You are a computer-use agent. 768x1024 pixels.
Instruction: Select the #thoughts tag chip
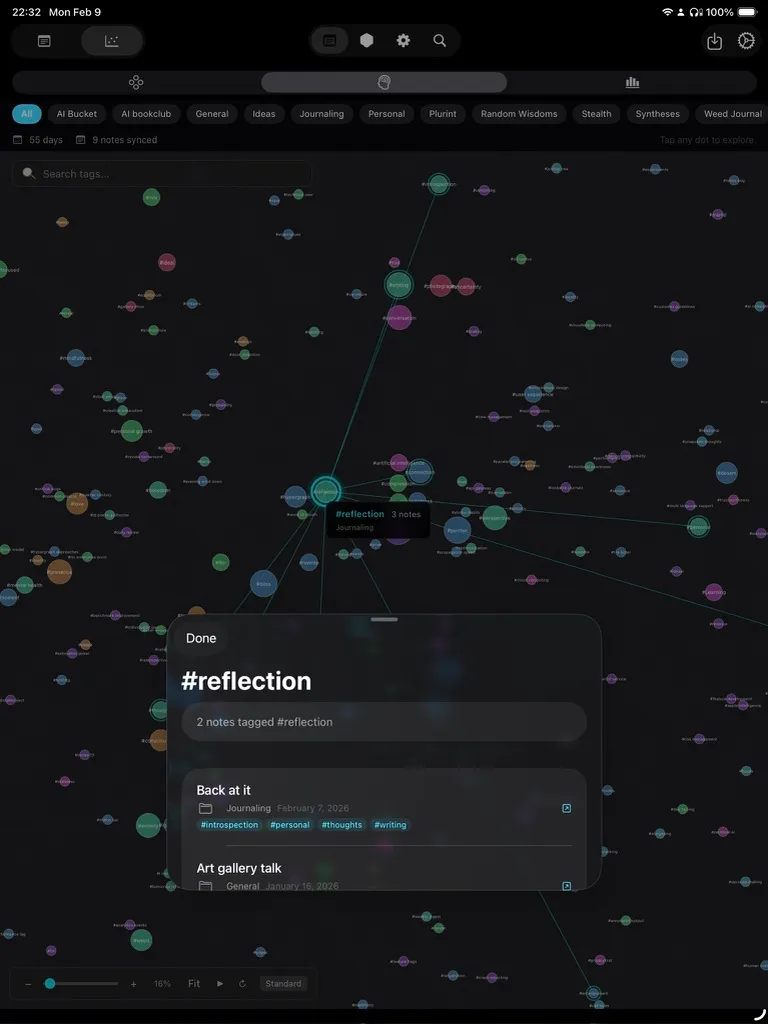[342, 825]
